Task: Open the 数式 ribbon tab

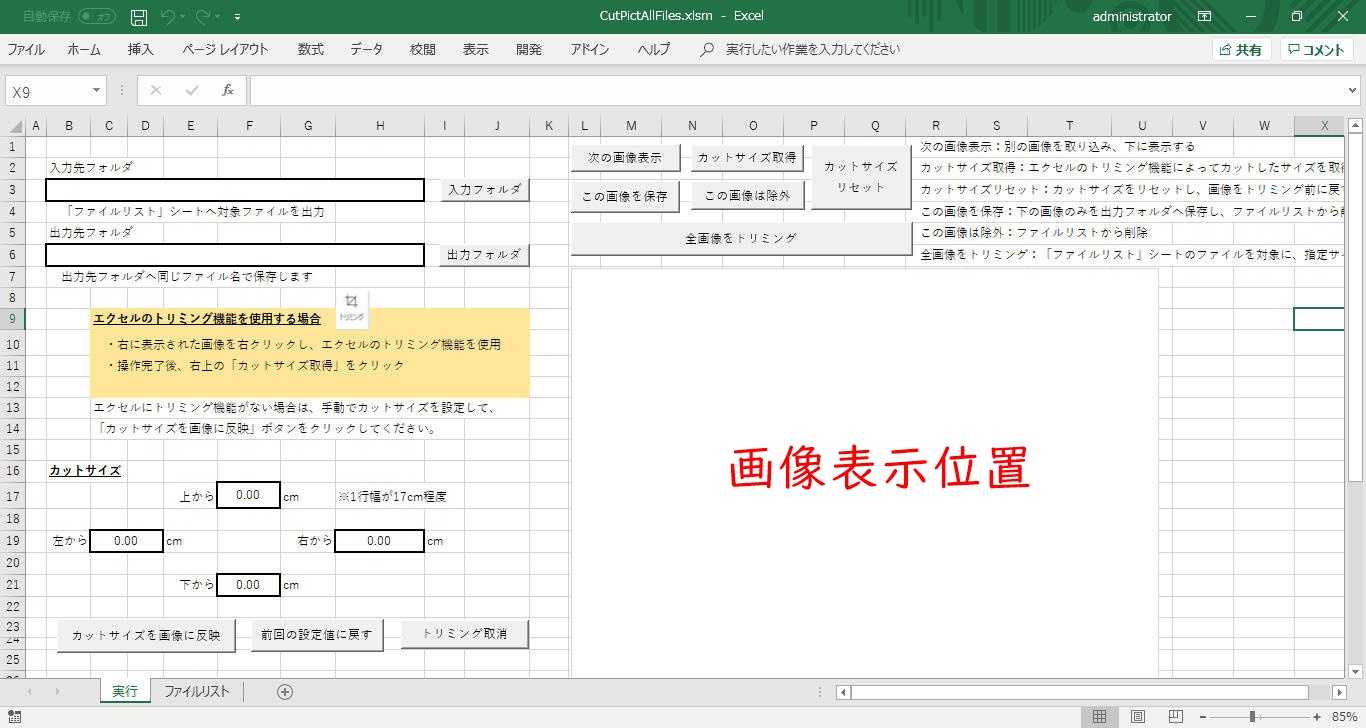Action: coord(311,49)
